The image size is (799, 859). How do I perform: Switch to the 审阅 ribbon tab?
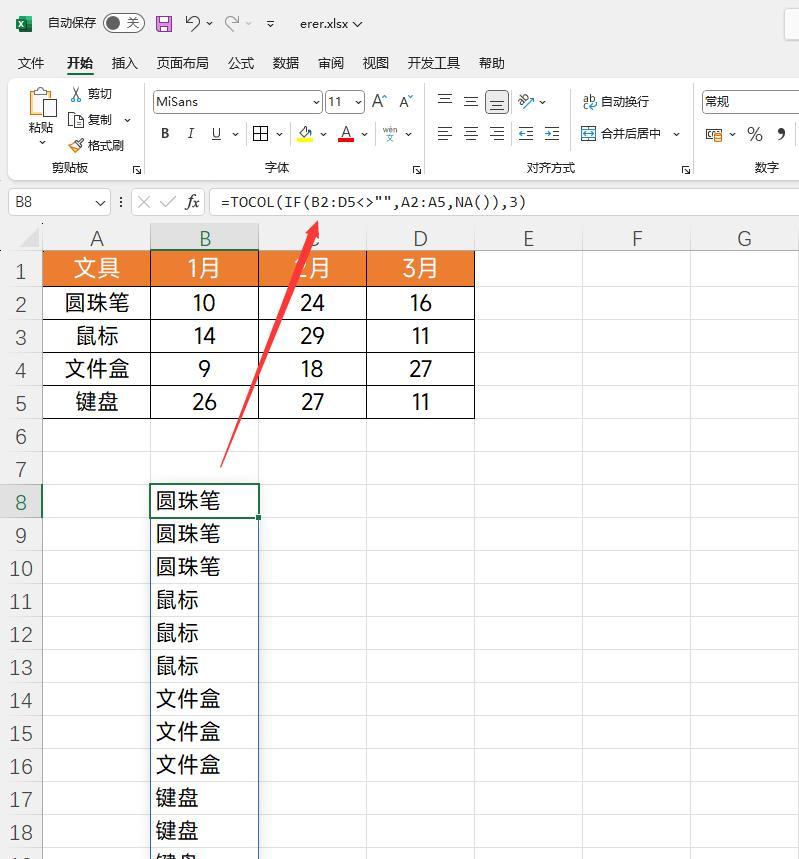(331, 63)
